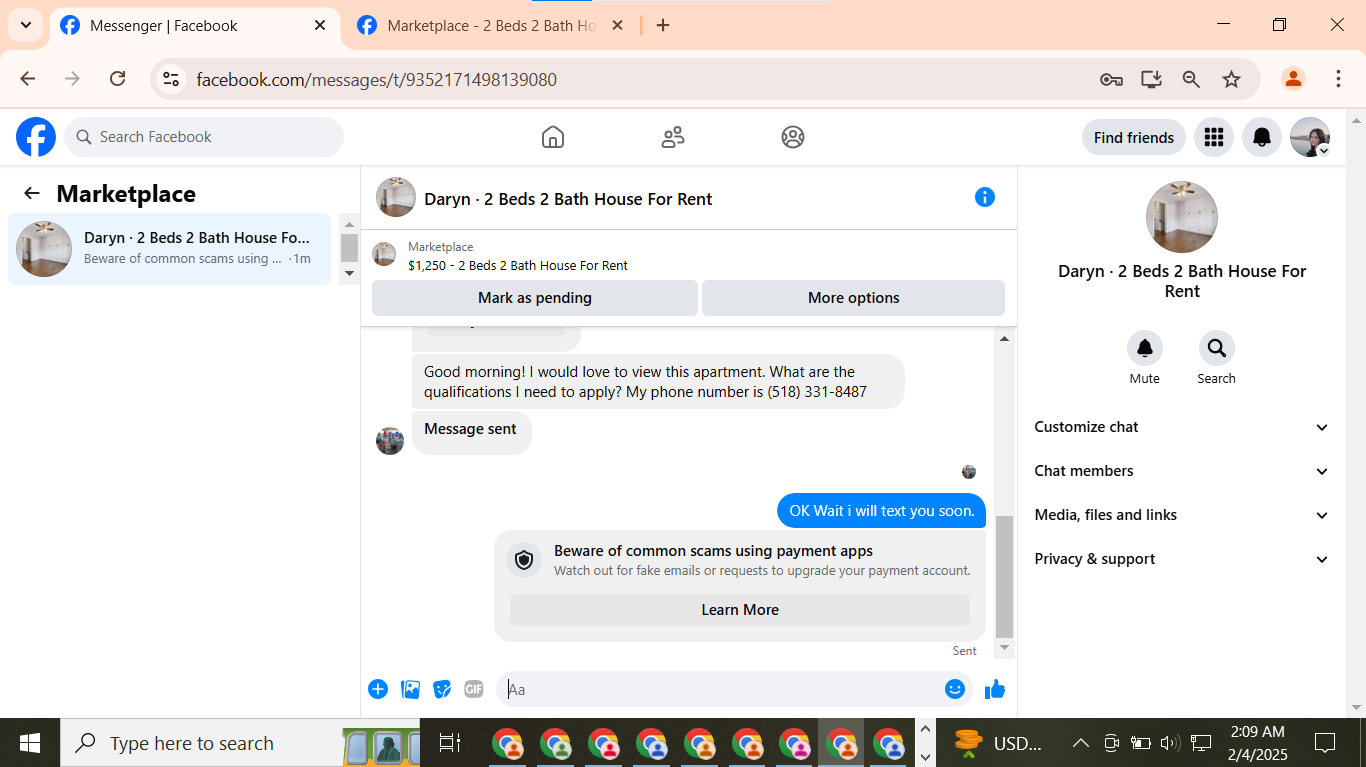Open the GIF picker
This screenshot has width=1366, height=767.
[x=474, y=689]
